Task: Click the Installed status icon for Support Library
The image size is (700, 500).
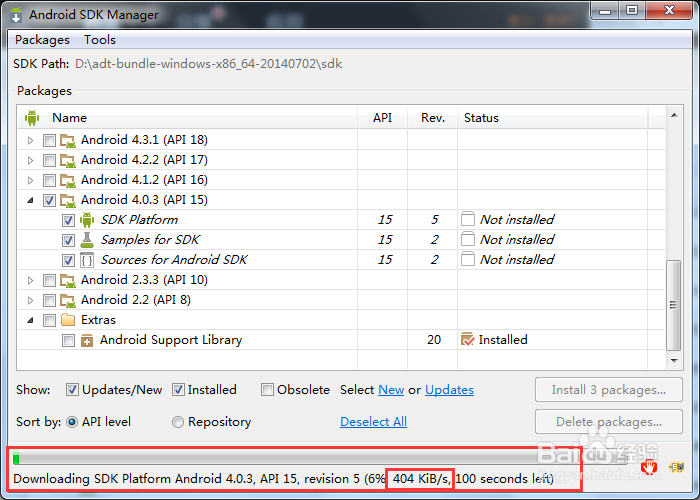Action: (467, 340)
